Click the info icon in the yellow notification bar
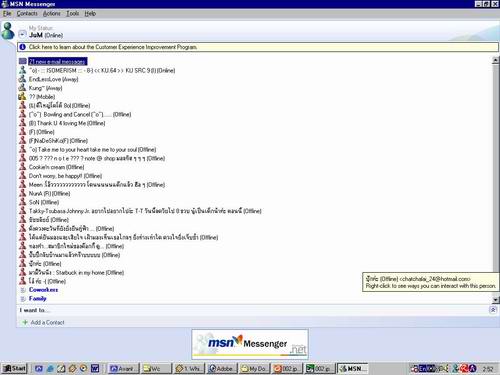500x375 pixels. tap(23, 47)
